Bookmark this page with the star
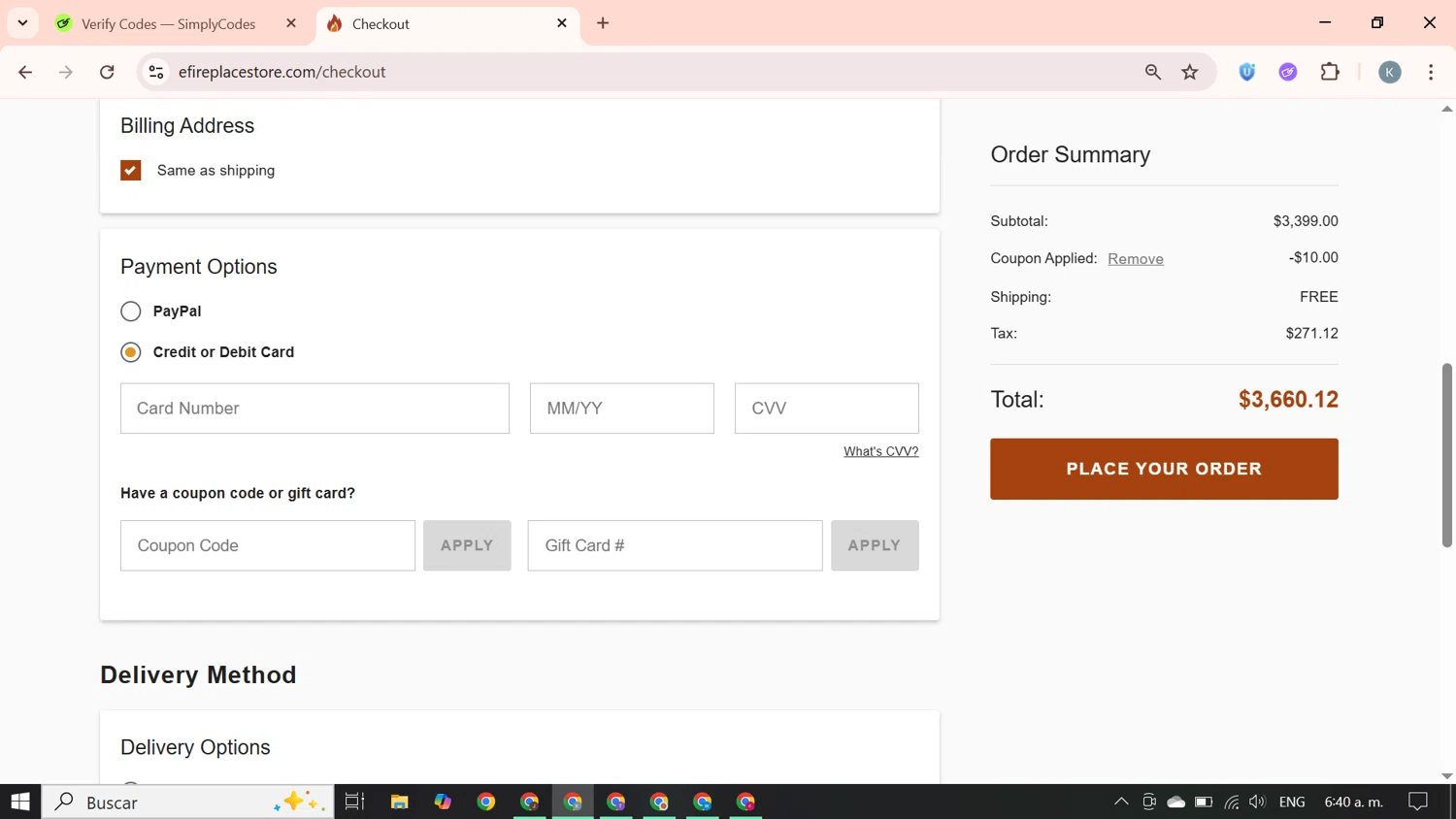The height and width of the screenshot is (819, 1456). pyautogui.click(x=1190, y=72)
